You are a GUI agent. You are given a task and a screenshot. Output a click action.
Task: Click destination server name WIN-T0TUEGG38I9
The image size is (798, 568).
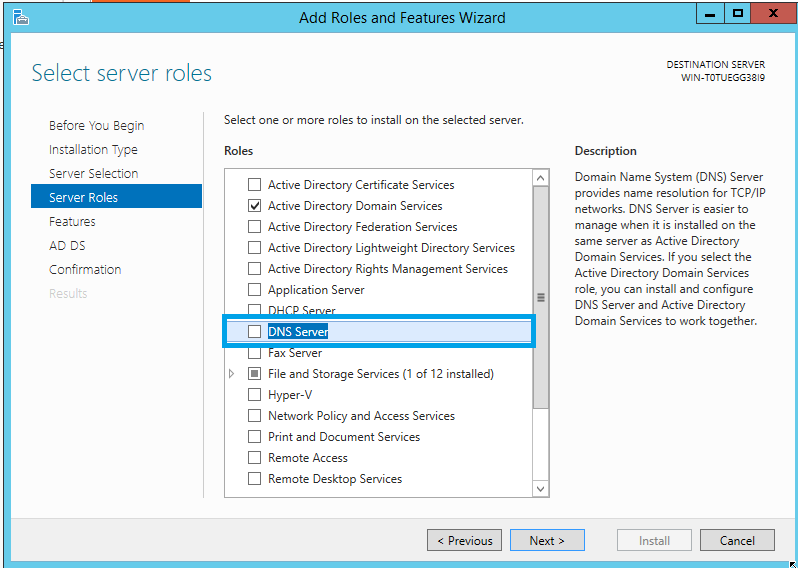(x=723, y=78)
